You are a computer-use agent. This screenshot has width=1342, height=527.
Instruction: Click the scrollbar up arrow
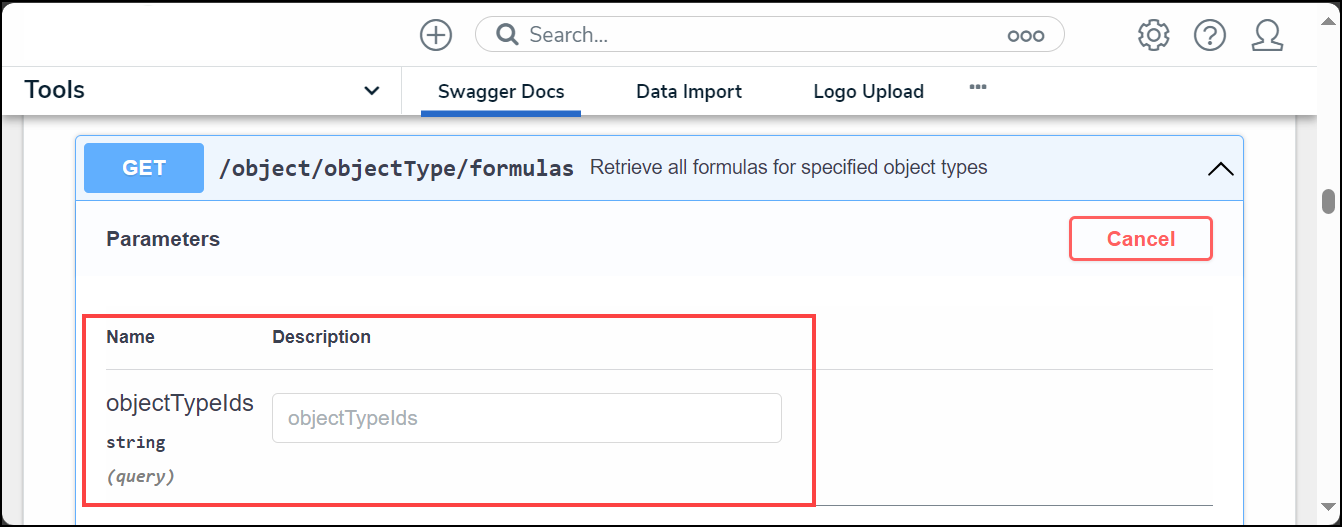point(1328,124)
